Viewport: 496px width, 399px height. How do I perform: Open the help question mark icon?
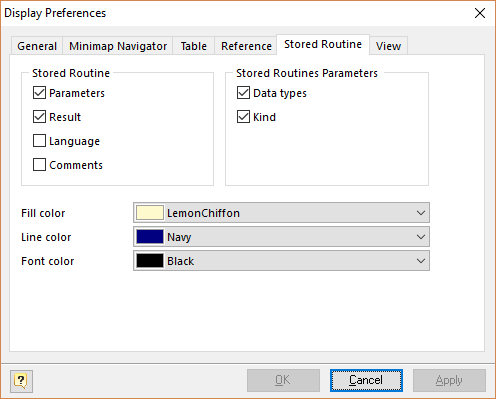[21, 381]
